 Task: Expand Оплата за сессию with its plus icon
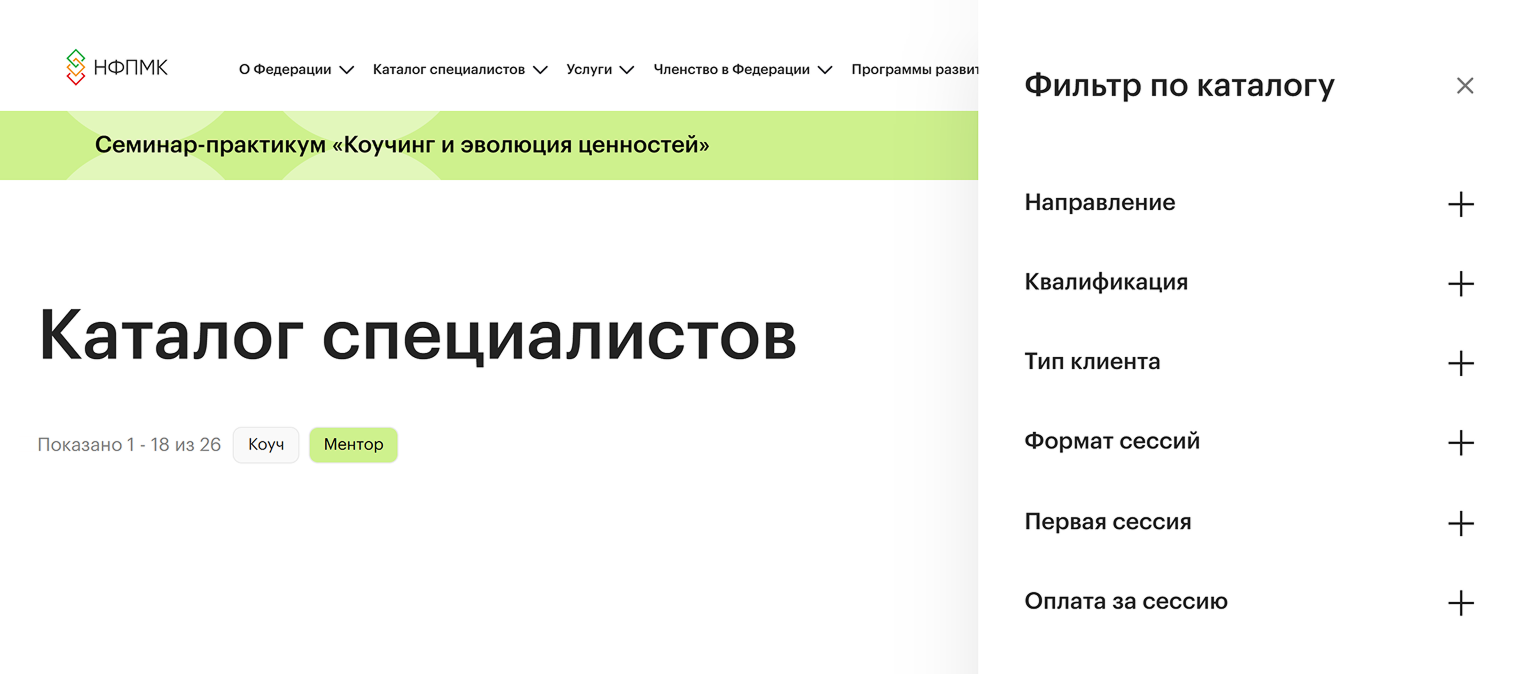pos(1461,603)
